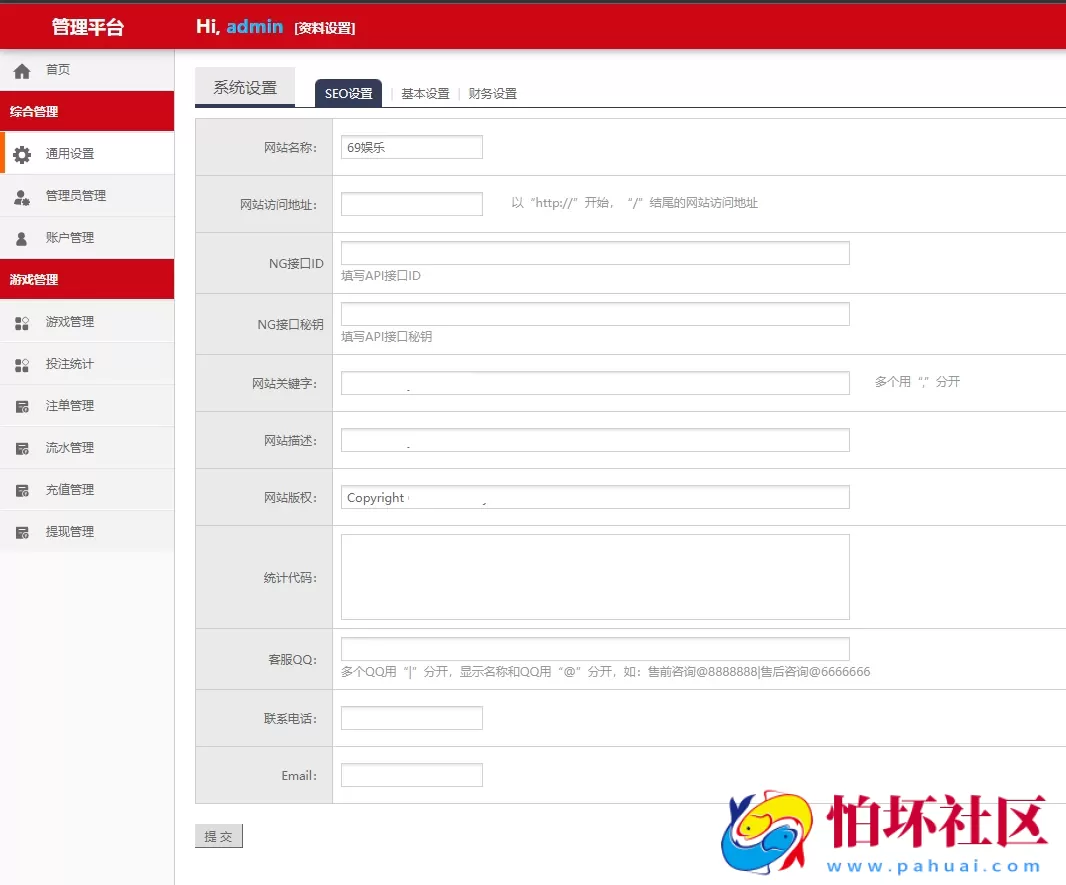Screen dimensions: 1066x885
Task: Click the document icon beside 注单管理
Action: tap(22, 406)
